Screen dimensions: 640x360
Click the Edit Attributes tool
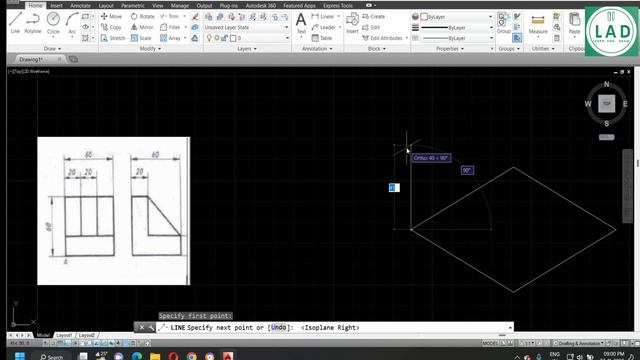point(382,38)
